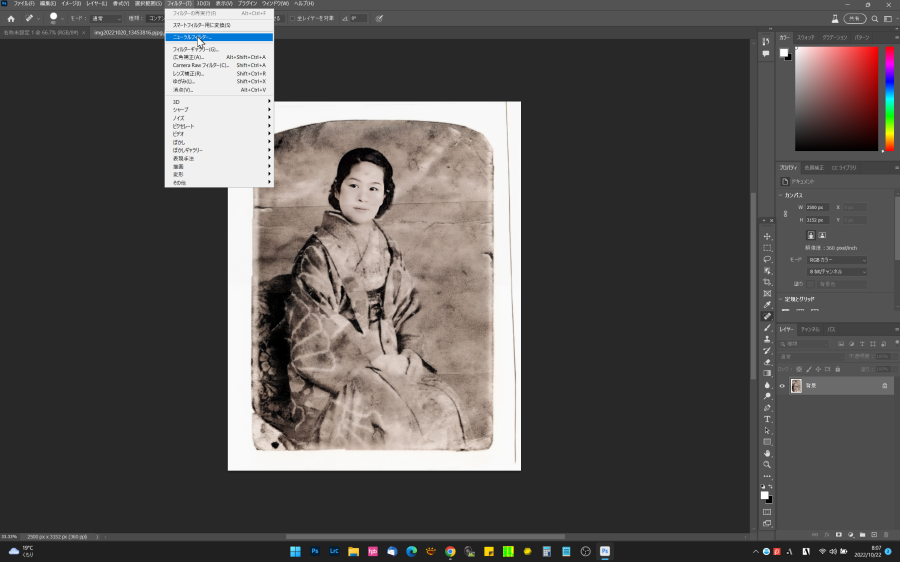Viewport: 900px width, 562px height.
Task: Toggle the lock all padlock icon
Action: [x=837, y=369]
